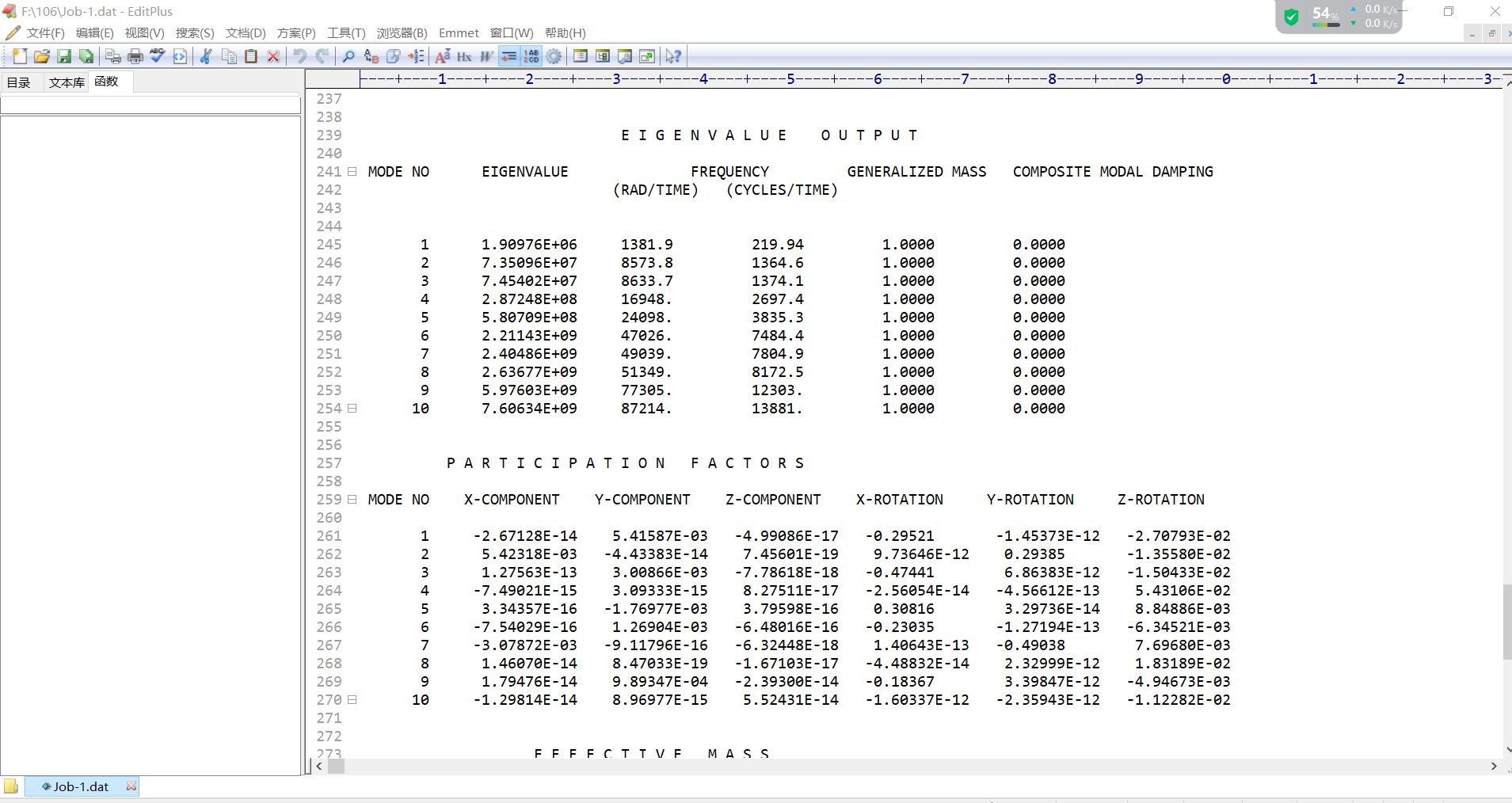Run the ABC spell check icon
The height and width of the screenshot is (803, 1512).
pos(158,56)
